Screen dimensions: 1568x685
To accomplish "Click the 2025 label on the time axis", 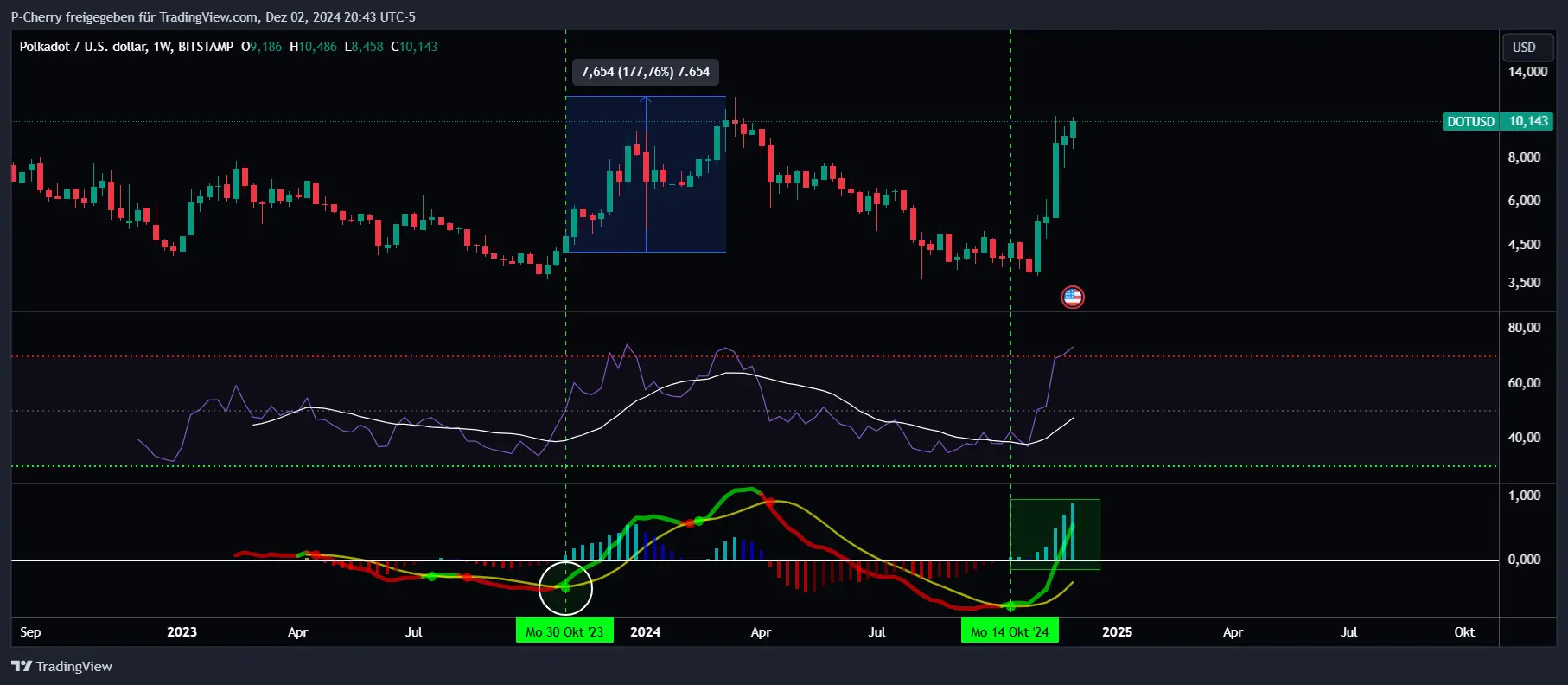I will 1117,632.
